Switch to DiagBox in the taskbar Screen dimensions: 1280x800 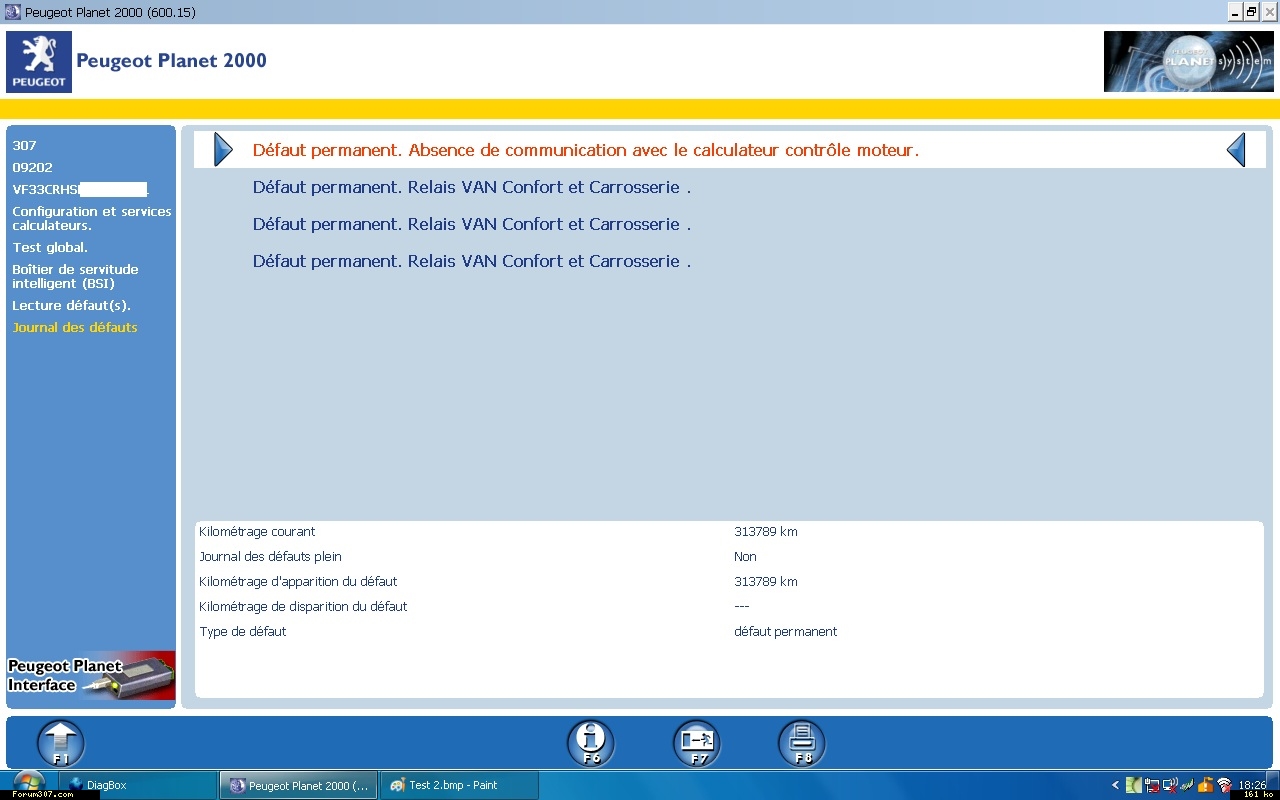(x=137, y=785)
